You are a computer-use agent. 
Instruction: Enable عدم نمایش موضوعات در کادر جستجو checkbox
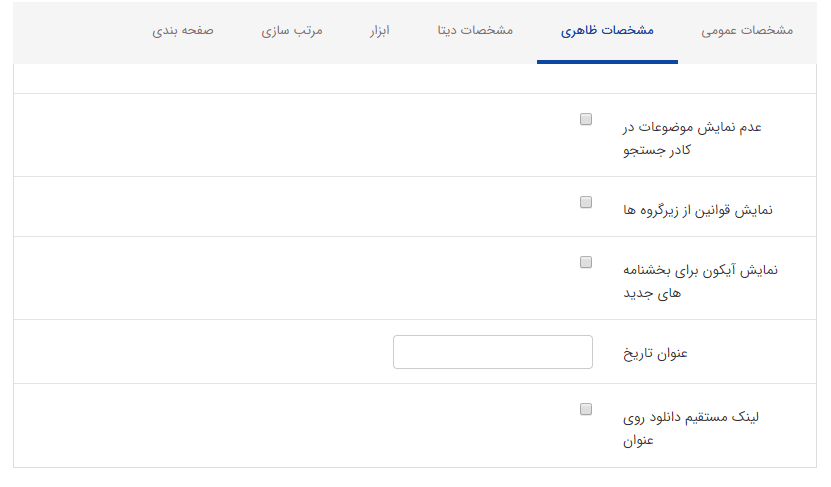pos(586,119)
